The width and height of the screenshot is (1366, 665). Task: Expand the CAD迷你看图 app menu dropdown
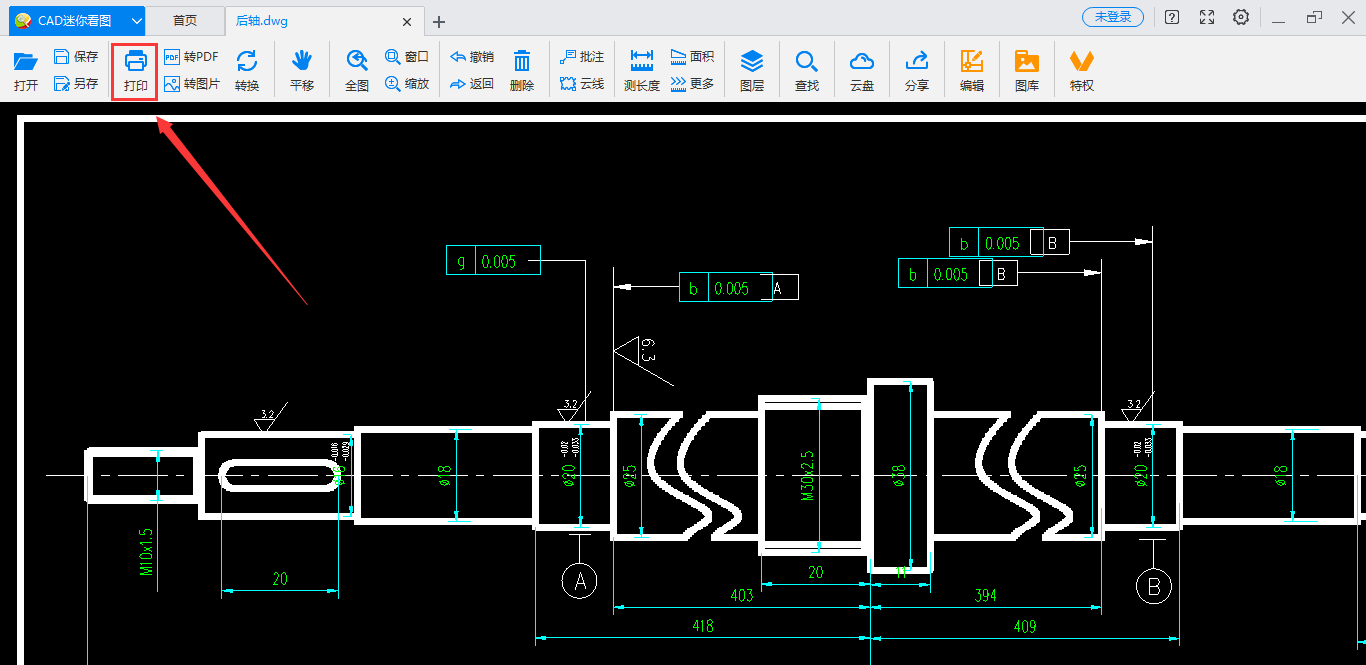coord(137,20)
